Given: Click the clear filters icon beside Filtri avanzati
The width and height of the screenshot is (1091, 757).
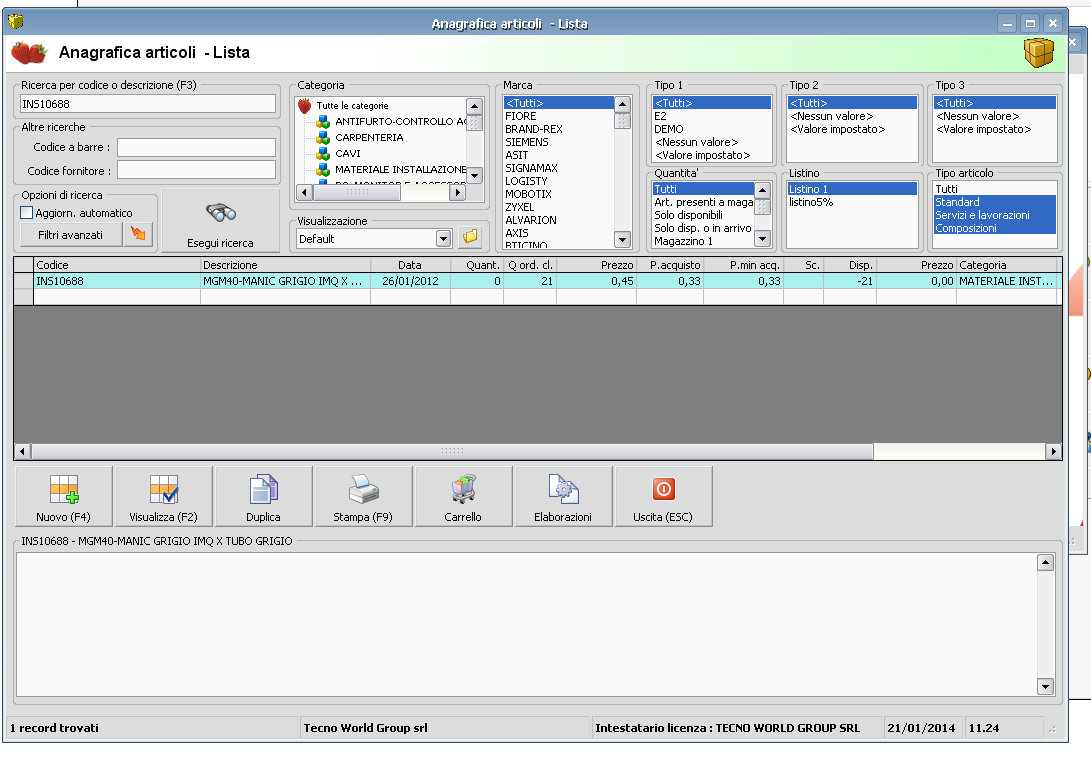Looking at the screenshot, I should 138,235.
